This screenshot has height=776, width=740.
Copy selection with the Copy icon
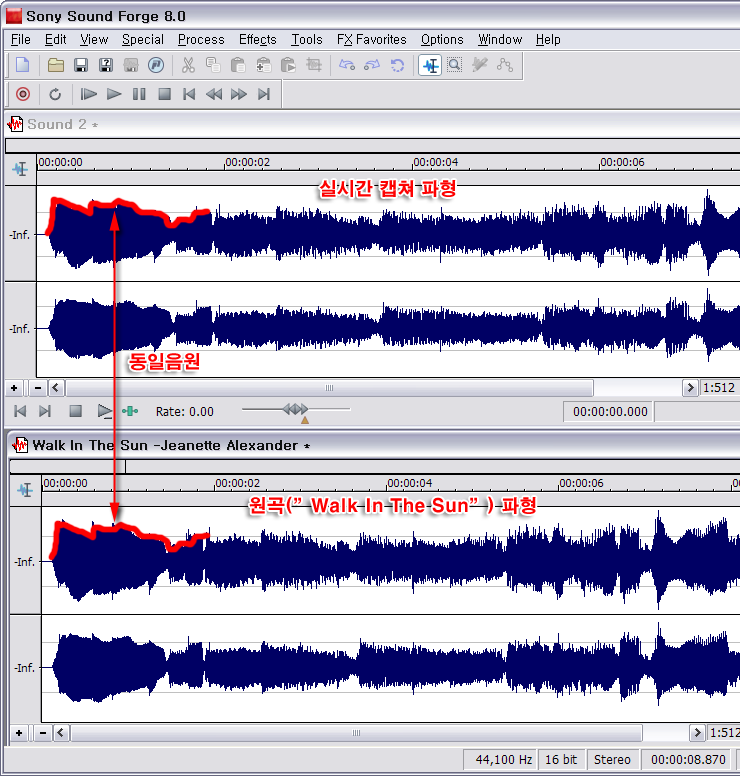pyautogui.click(x=213, y=65)
